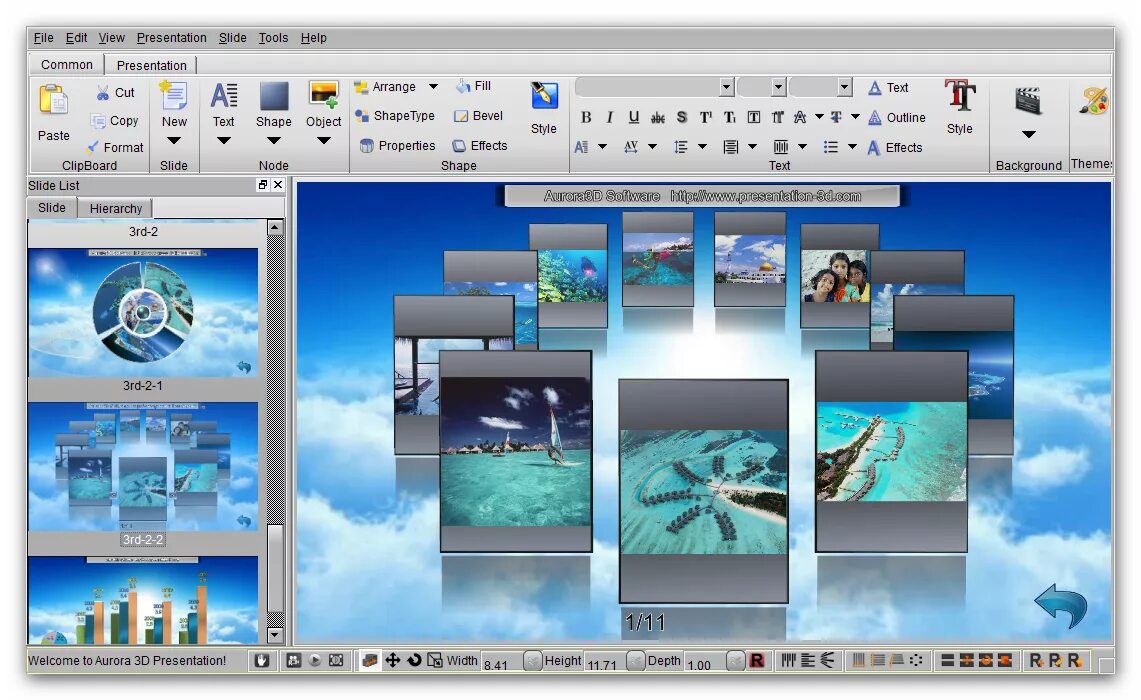Click the shape Properties button
This screenshot has width=1141, height=700.
tap(398, 146)
